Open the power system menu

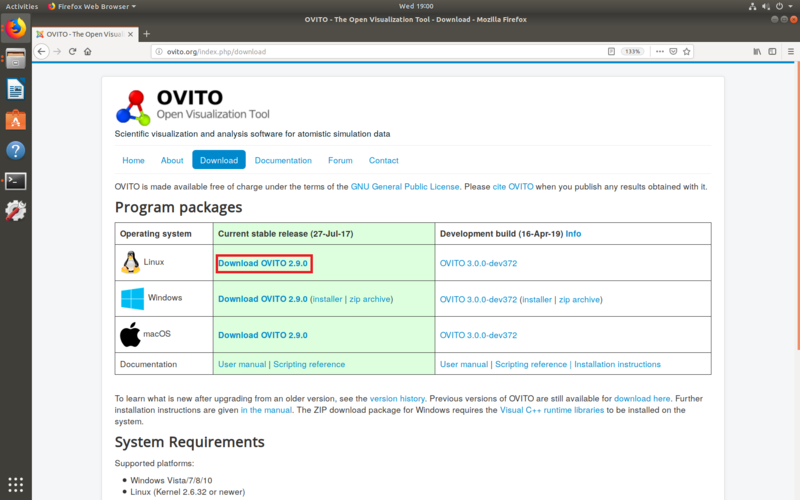click(779, 7)
